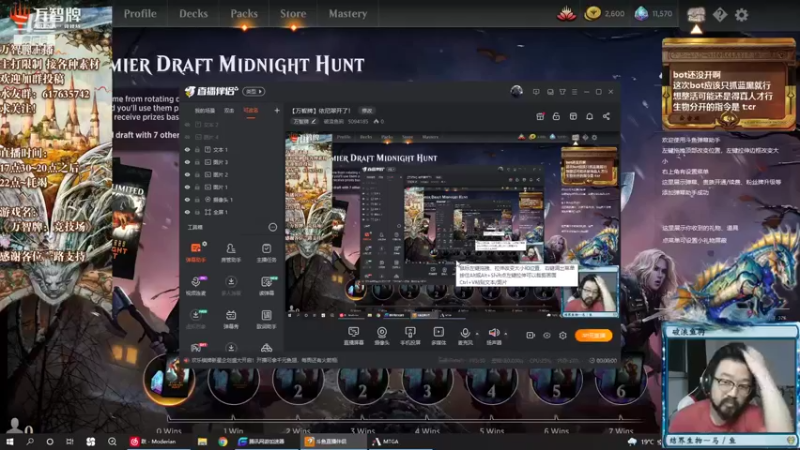Click the 11,570 gems balance
800x450 pixels.
[654, 14]
